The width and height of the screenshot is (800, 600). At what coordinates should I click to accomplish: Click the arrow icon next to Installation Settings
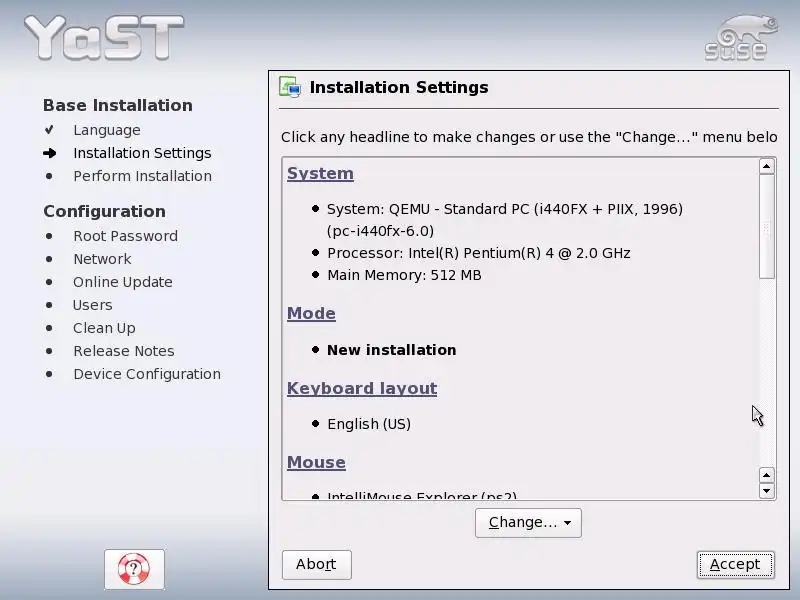(x=49, y=153)
